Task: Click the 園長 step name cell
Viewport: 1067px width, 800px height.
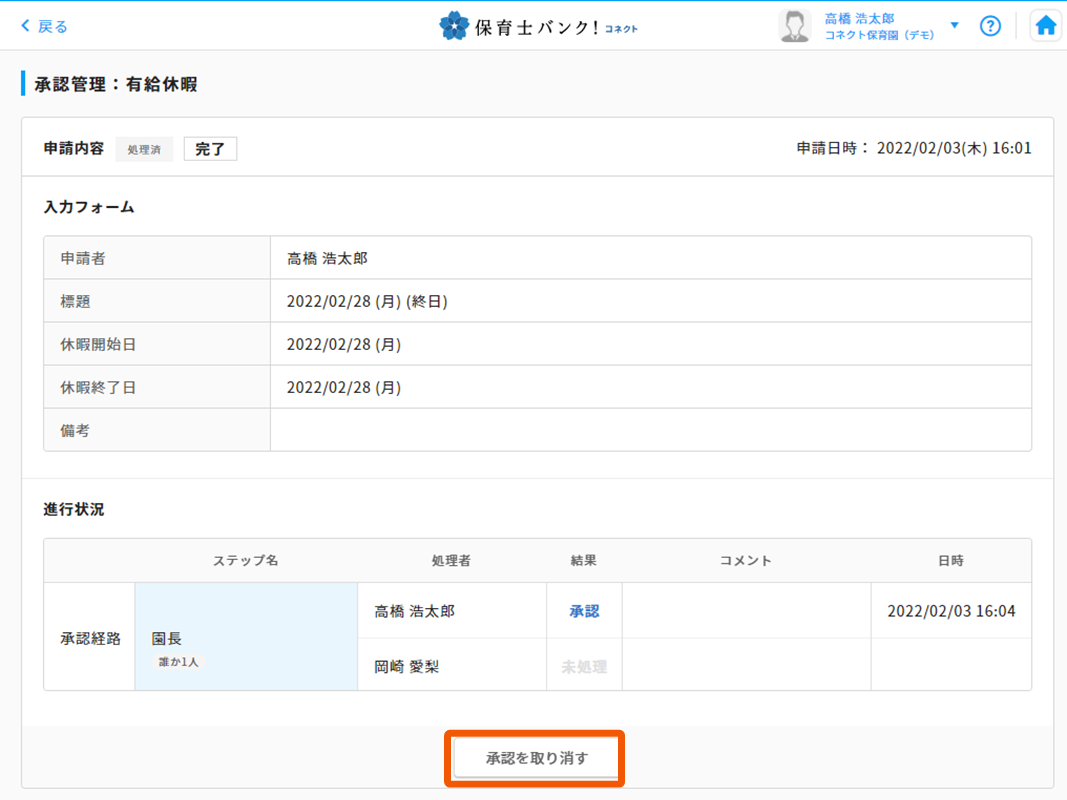Action: (x=167, y=638)
